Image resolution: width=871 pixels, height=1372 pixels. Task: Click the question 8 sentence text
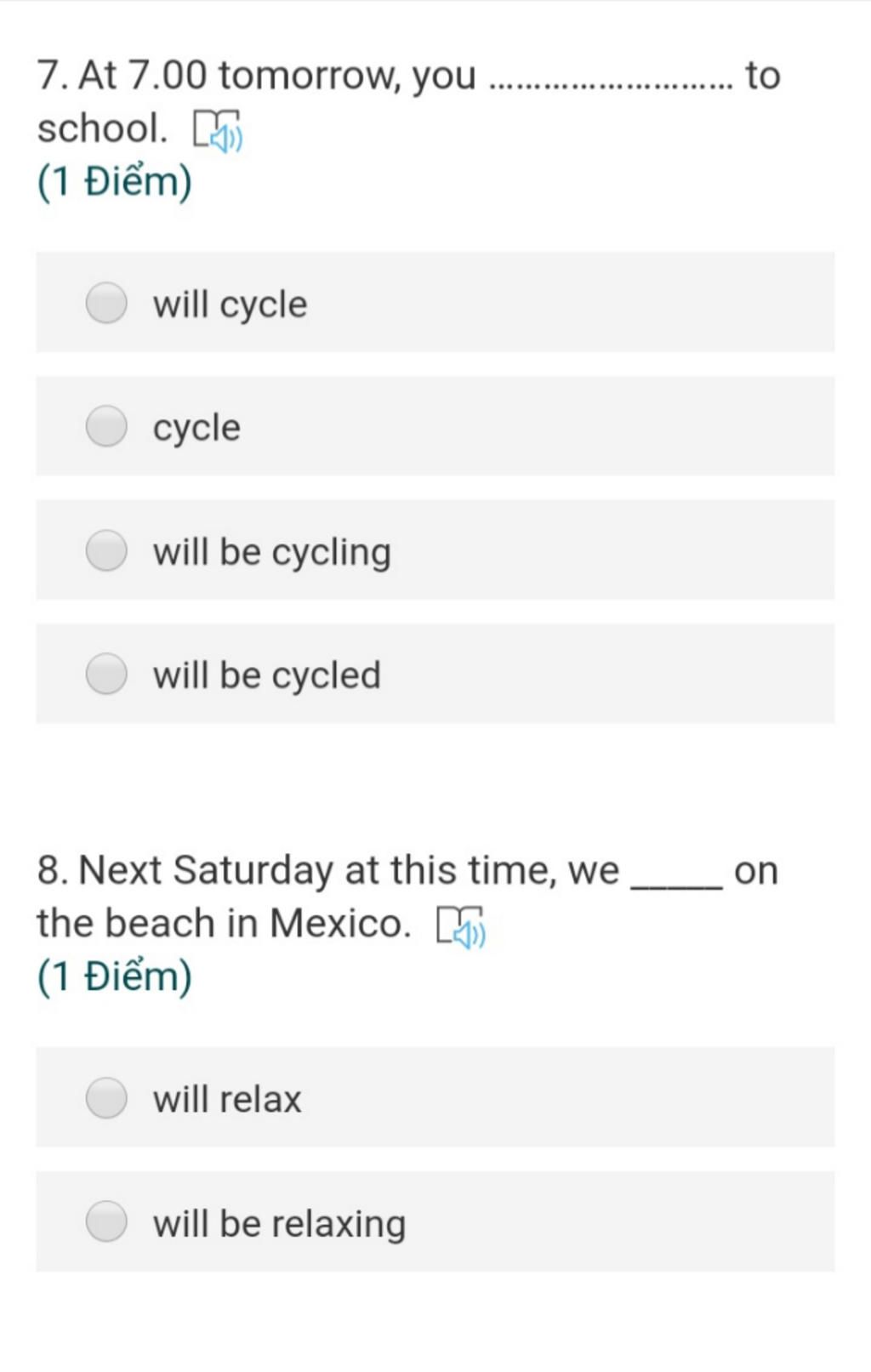(407, 897)
